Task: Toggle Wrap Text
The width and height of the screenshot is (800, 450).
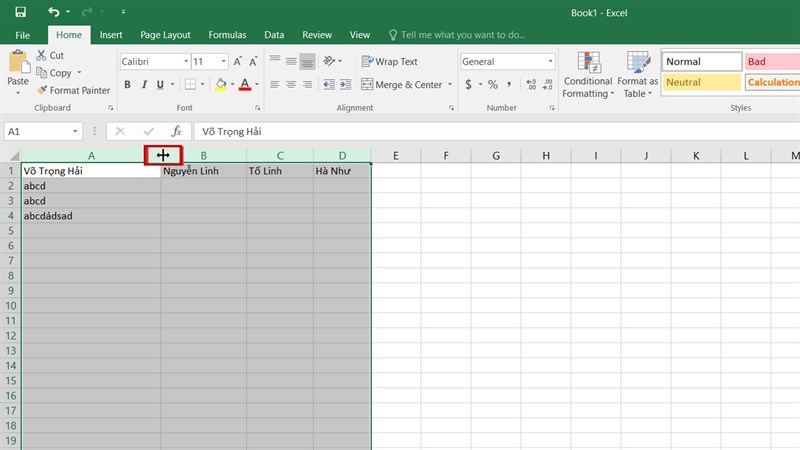Action: pyautogui.click(x=389, y=62)
